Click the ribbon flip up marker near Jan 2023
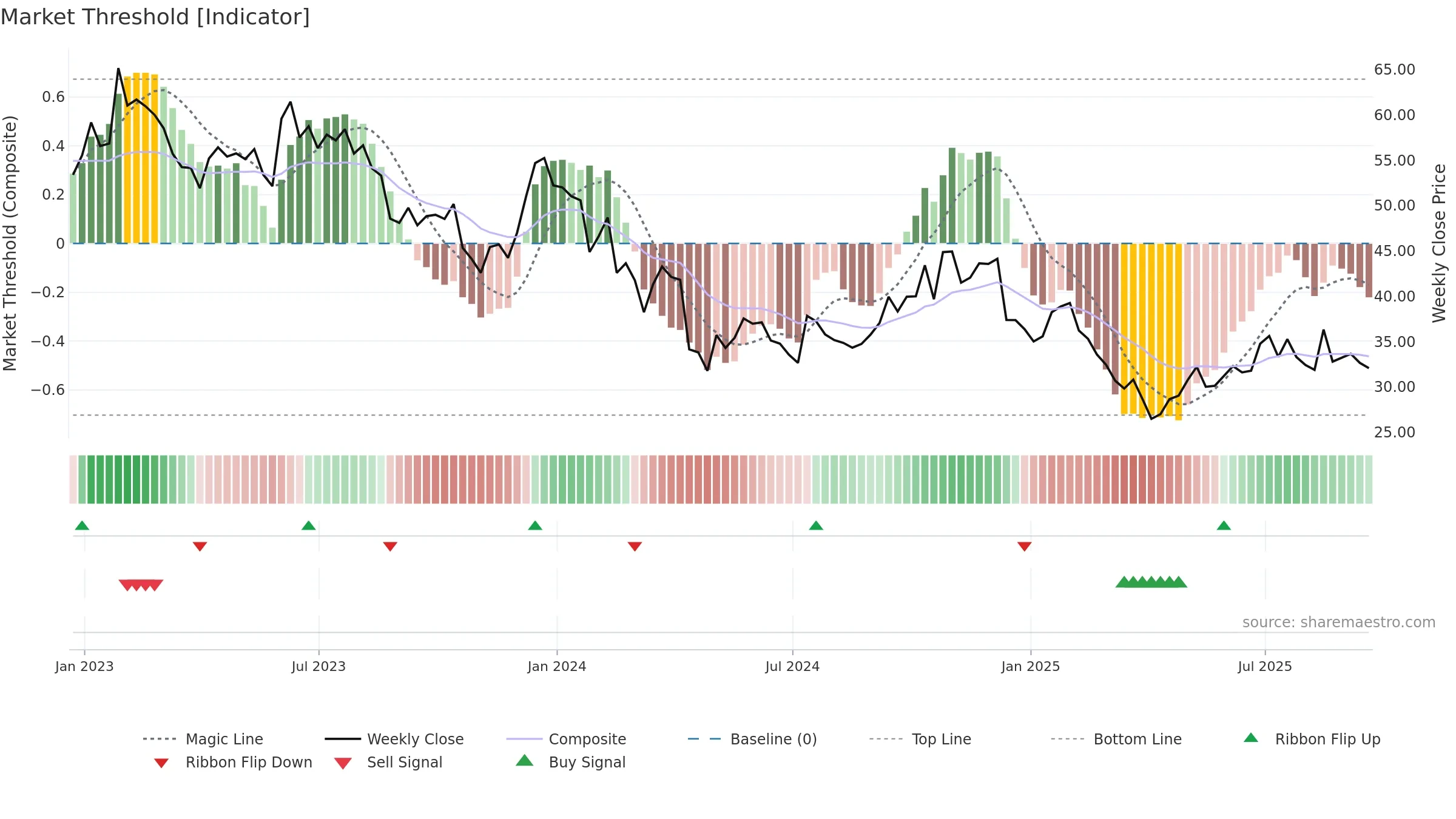Viewport: 1456px width, 819px height. 82,525
